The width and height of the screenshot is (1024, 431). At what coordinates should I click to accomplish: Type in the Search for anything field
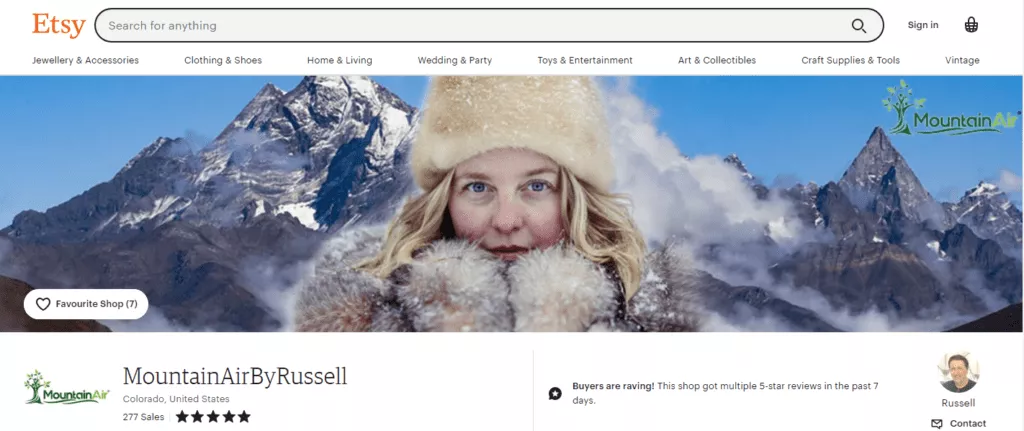coord(470,26)
